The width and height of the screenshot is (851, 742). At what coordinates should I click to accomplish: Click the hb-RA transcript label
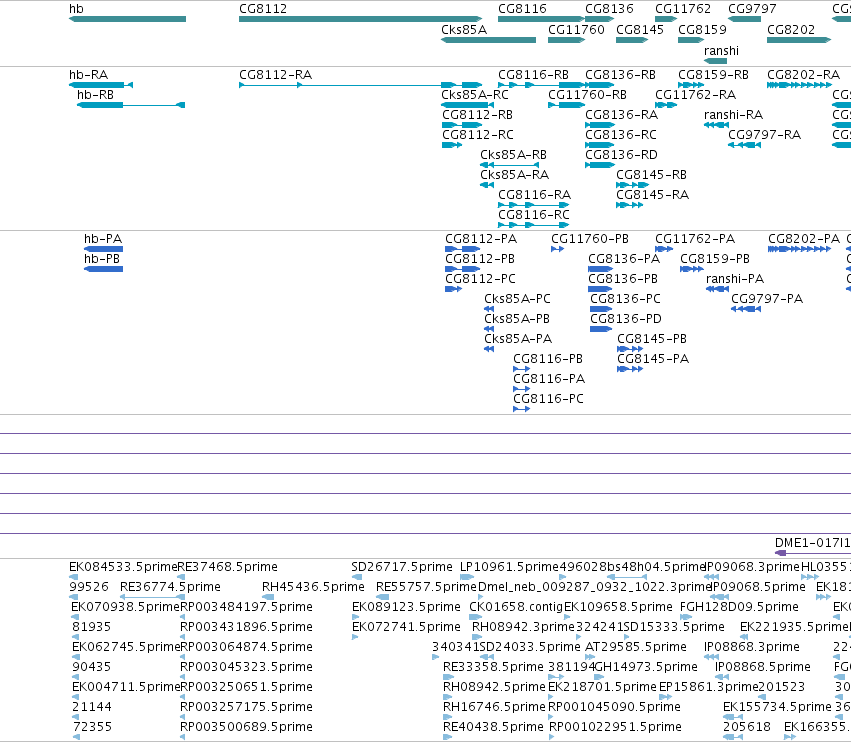point(88,75)
